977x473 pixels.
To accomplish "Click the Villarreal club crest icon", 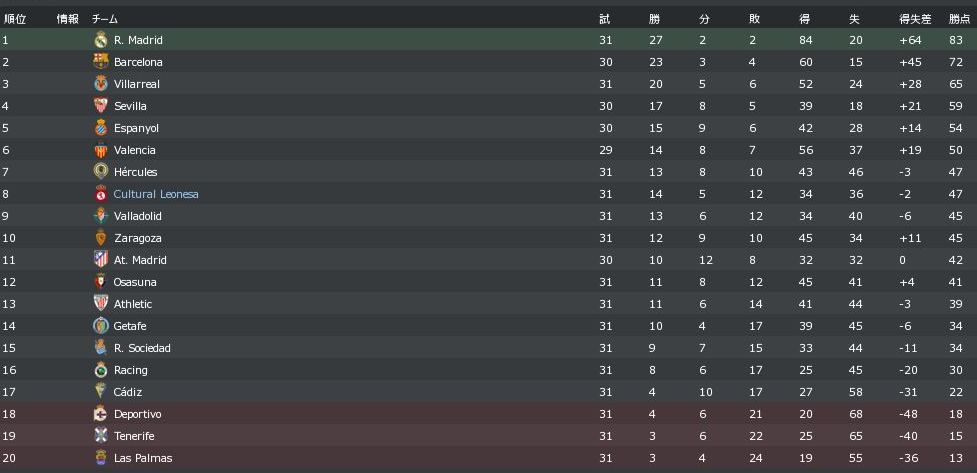I will 100,84.
